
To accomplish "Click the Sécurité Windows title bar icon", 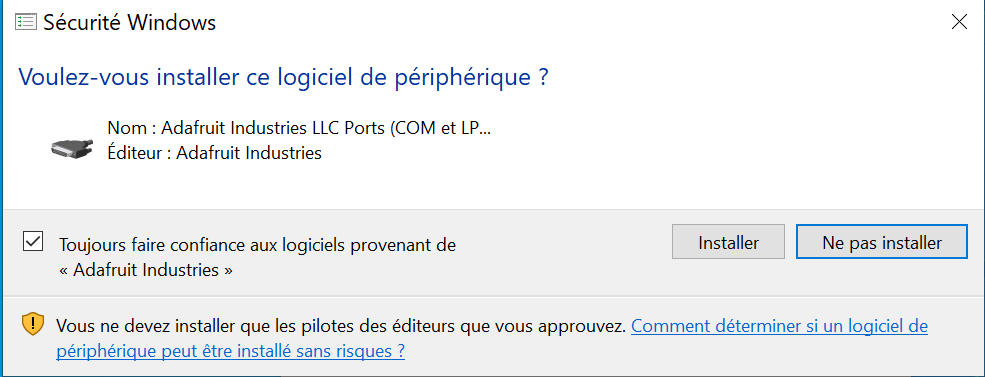I will click(26, 23).
